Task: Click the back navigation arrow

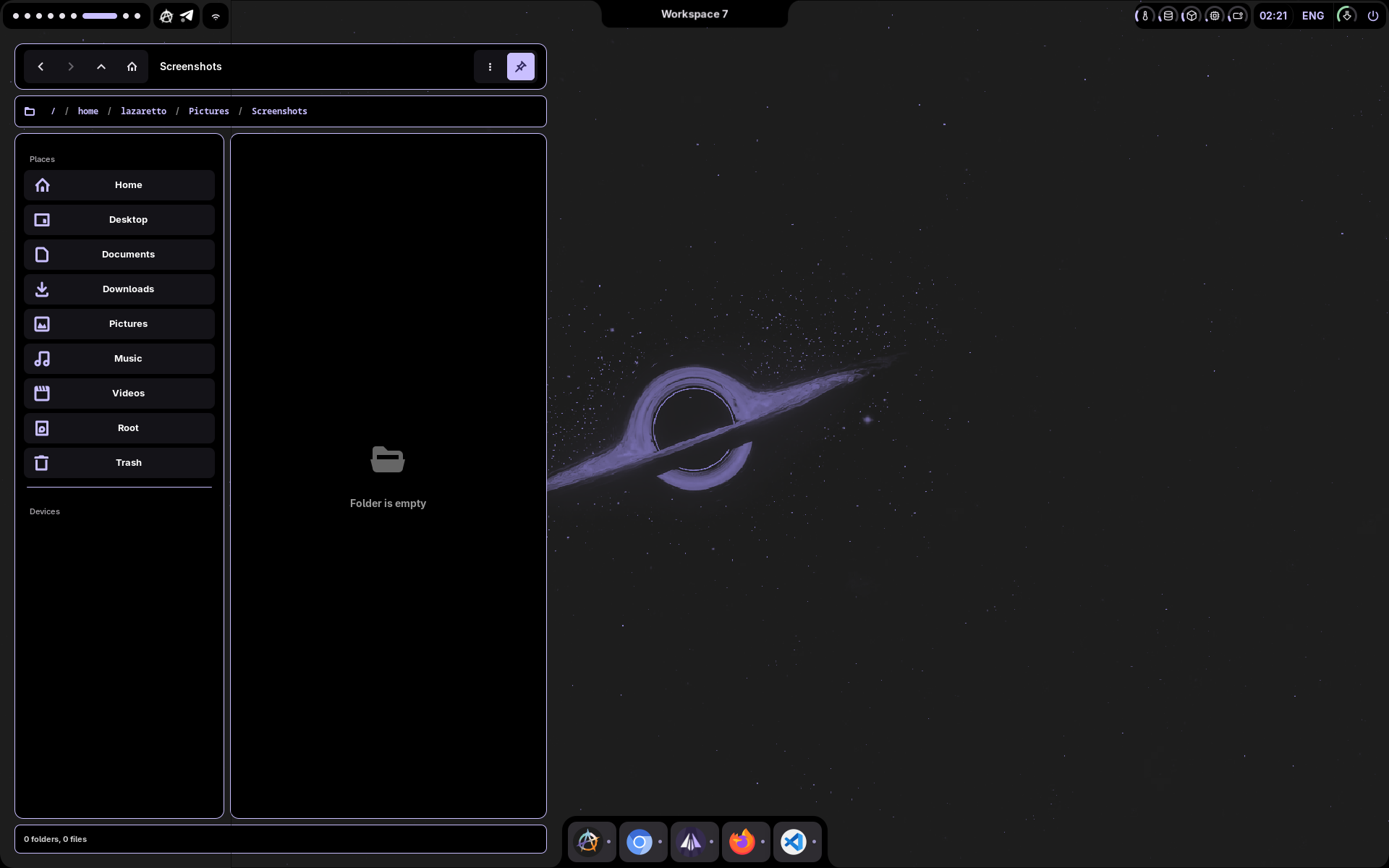Action: tap(41, 67)
